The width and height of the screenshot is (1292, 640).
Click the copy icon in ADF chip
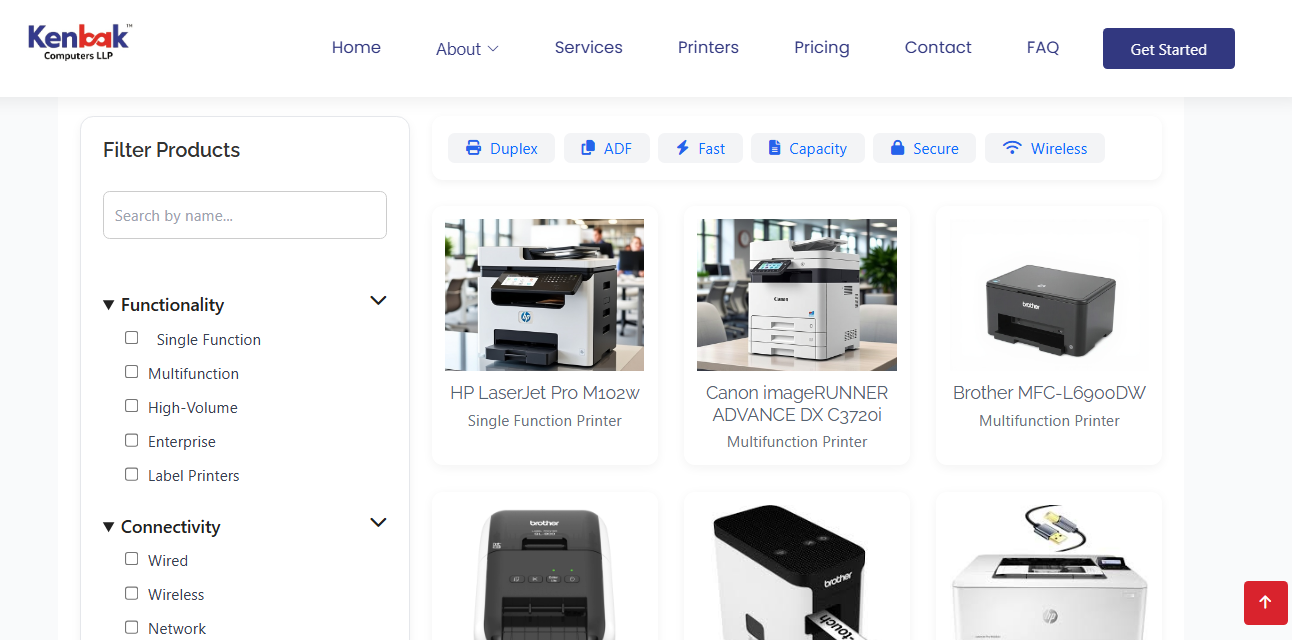pos(588,148)
